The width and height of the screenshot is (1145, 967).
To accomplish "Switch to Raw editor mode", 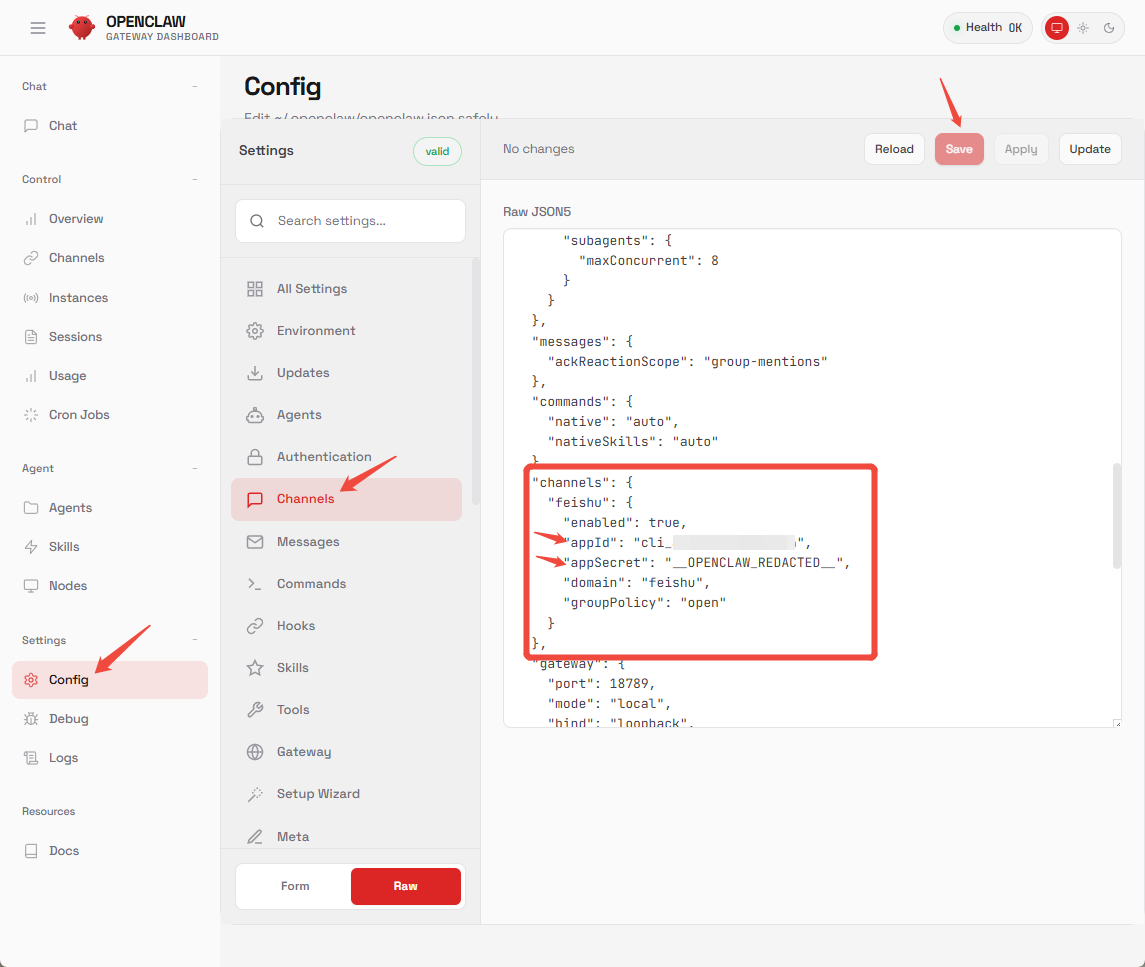I will (x=405, y=886).
